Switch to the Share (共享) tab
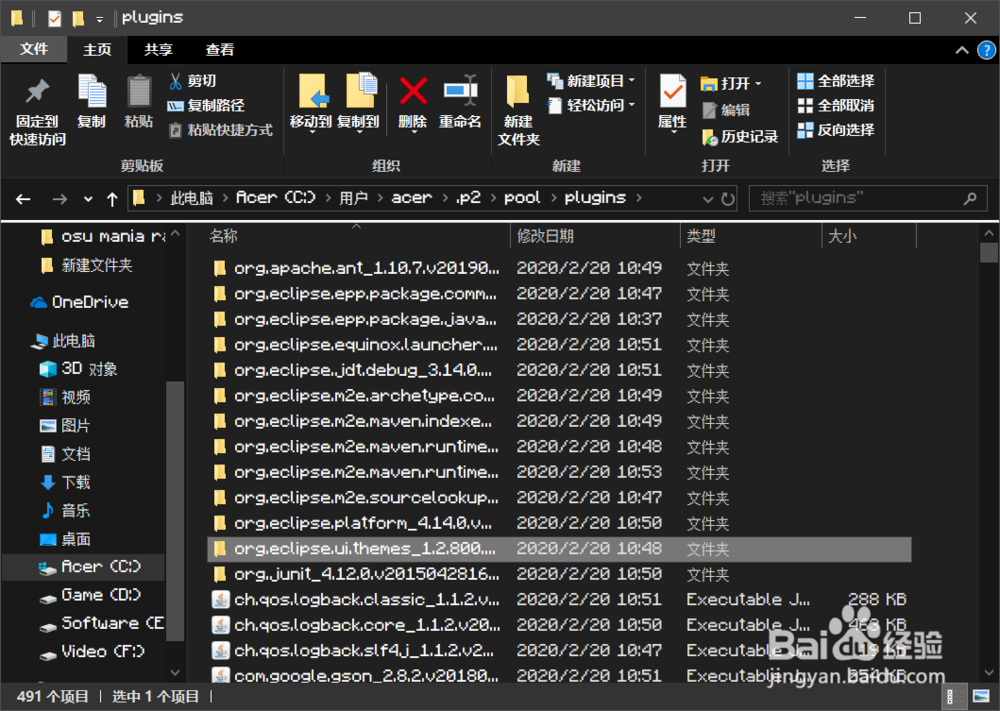The height and width of the screenshot is (711, 1000). pyautogui.click(x=158, y=50)
